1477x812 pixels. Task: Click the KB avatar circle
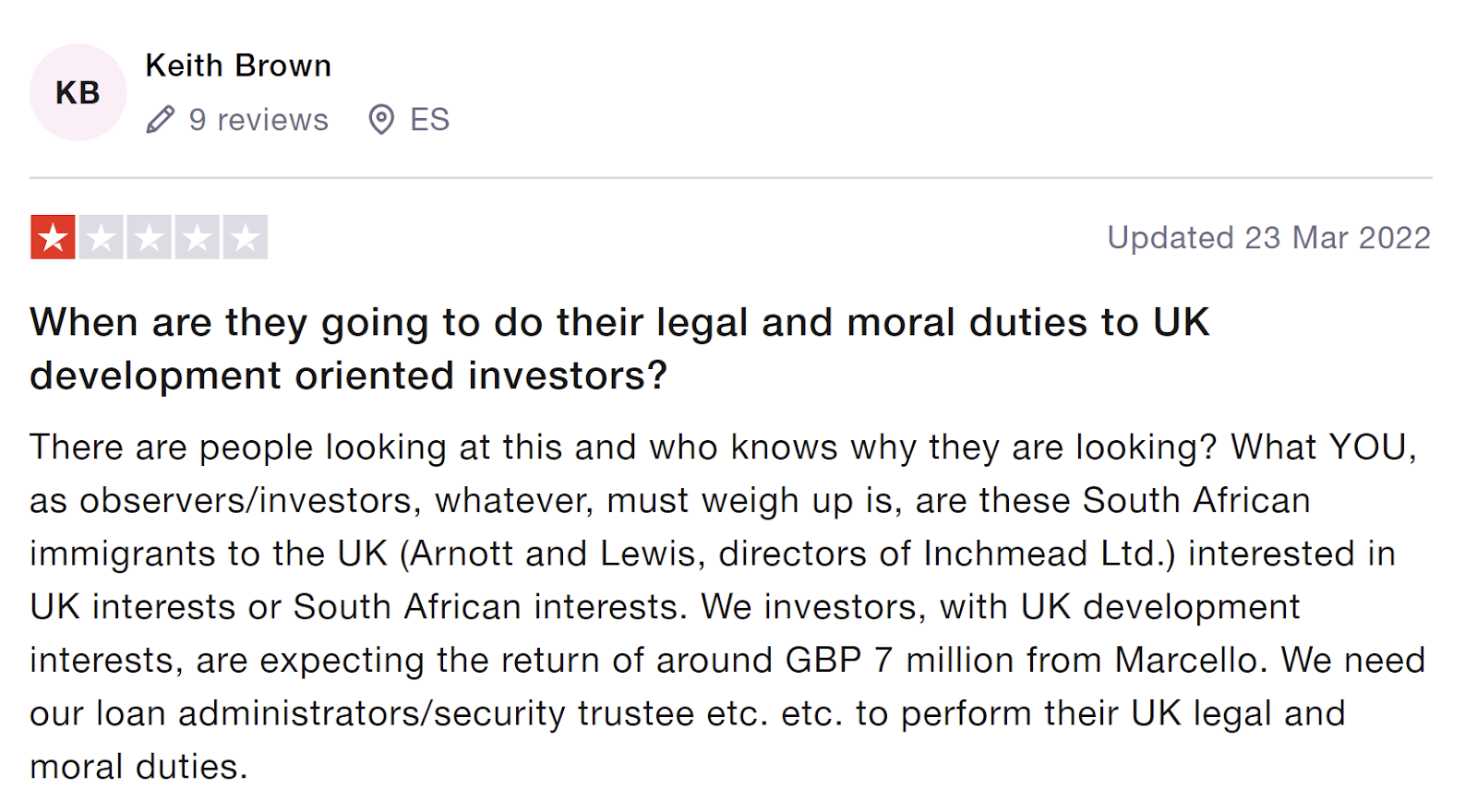[78, 92]
